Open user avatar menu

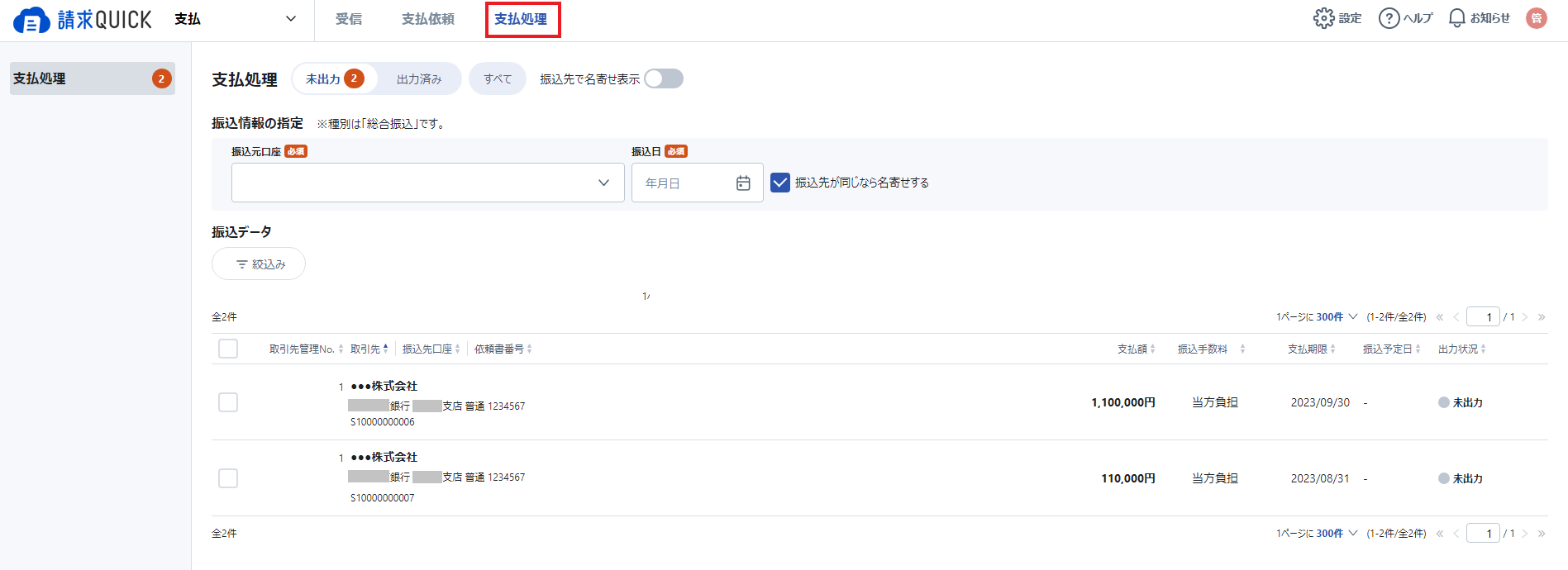(x=1537, y=18)
